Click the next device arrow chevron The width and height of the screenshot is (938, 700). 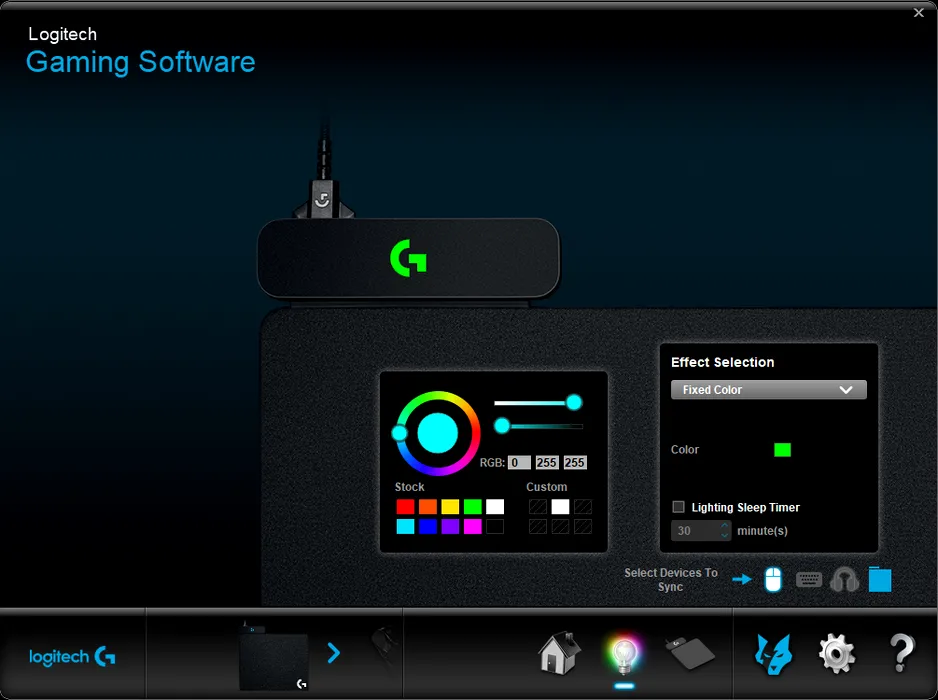[x=334, y=653]
